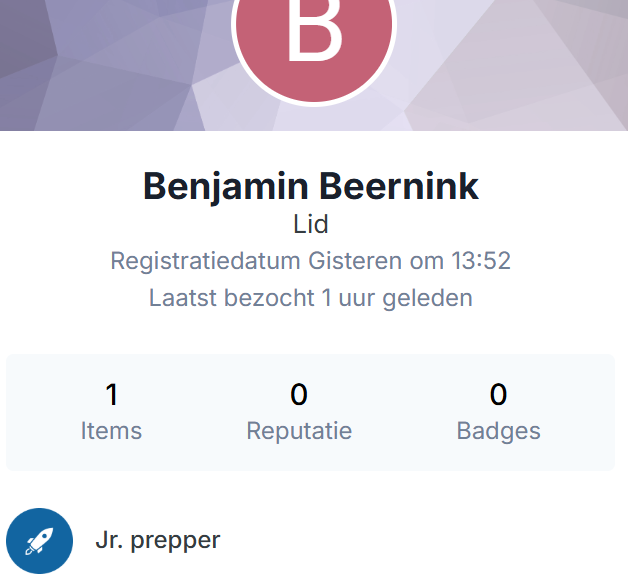Click the Registratiedatum label

[205, 261]
